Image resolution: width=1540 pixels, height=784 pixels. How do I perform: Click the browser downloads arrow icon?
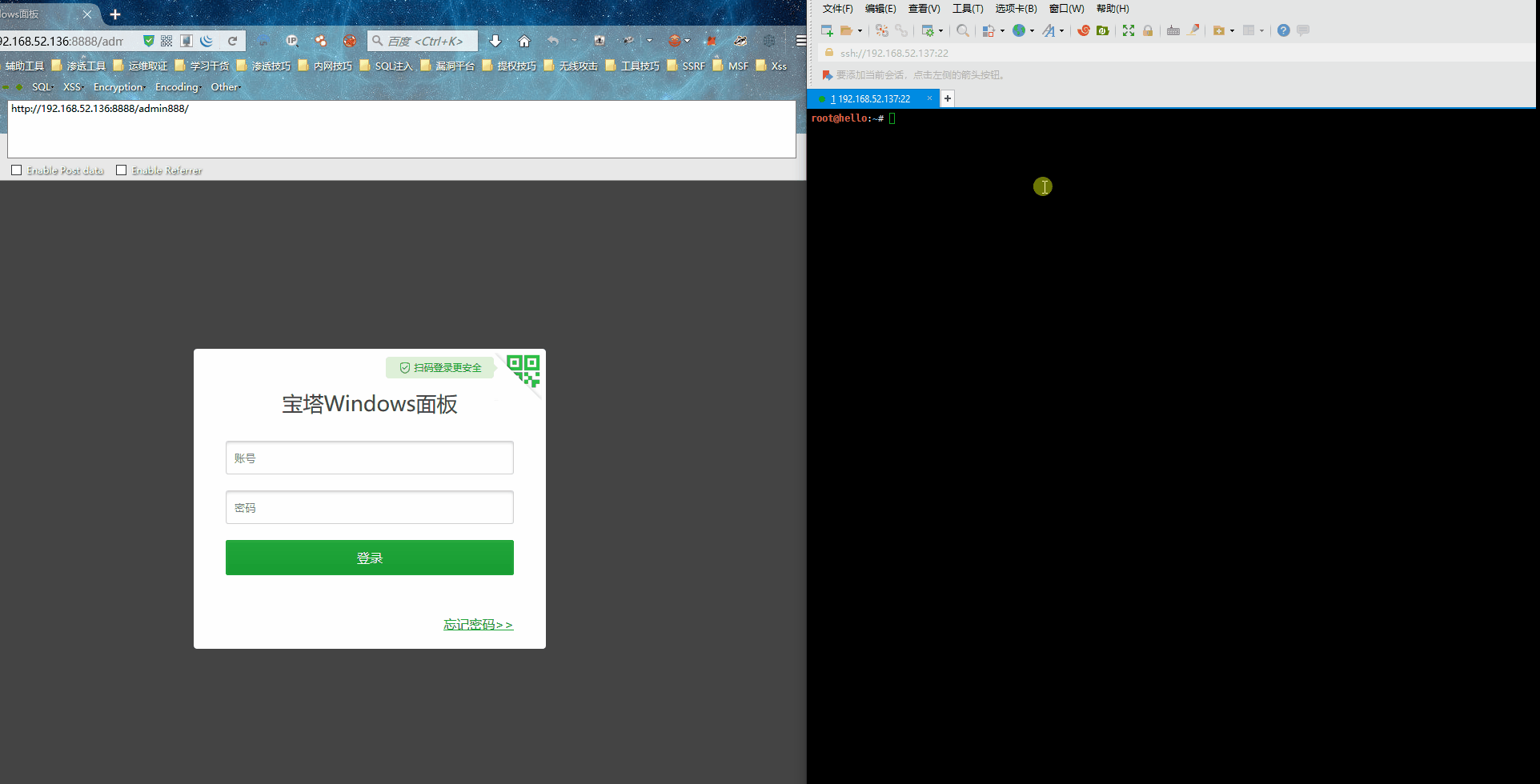(x=495, y=41)
